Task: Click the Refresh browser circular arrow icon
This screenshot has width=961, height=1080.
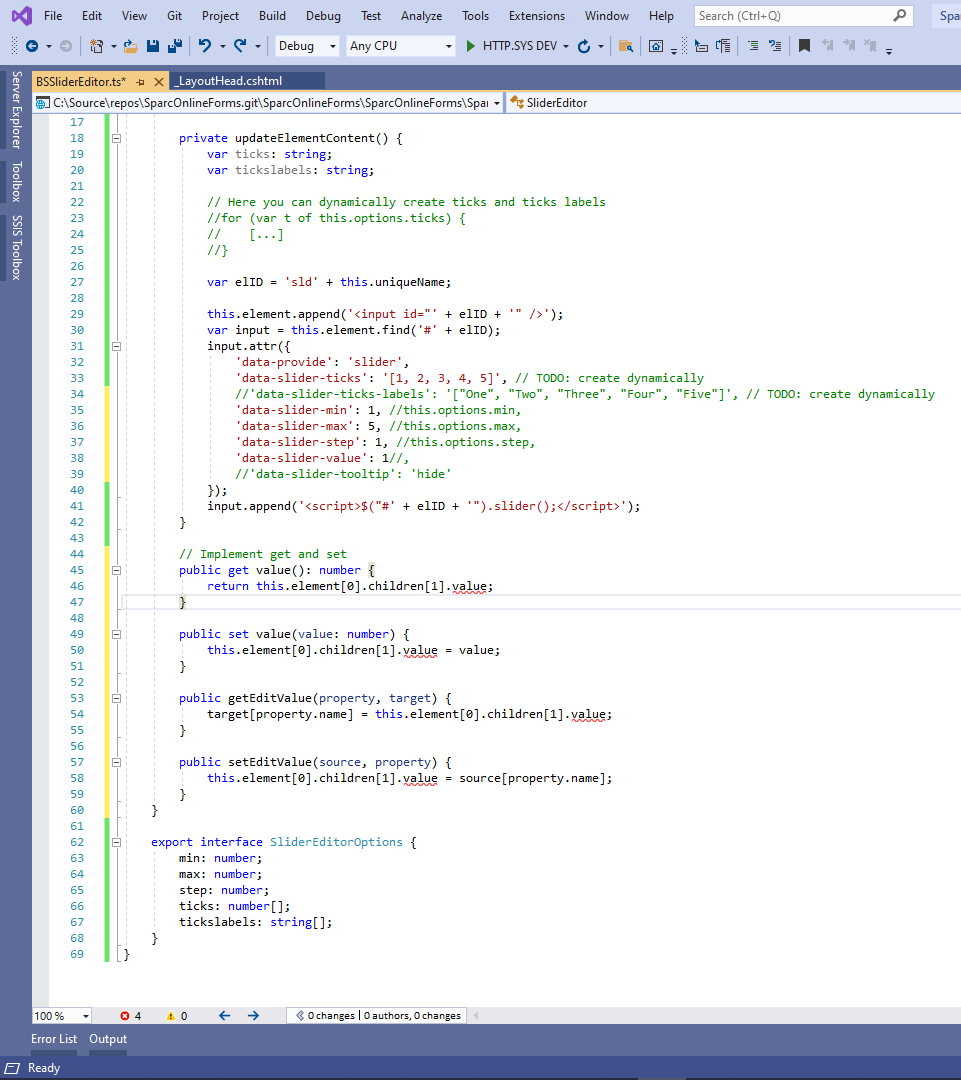Action: pyautogui.click(x=583, y=46)
